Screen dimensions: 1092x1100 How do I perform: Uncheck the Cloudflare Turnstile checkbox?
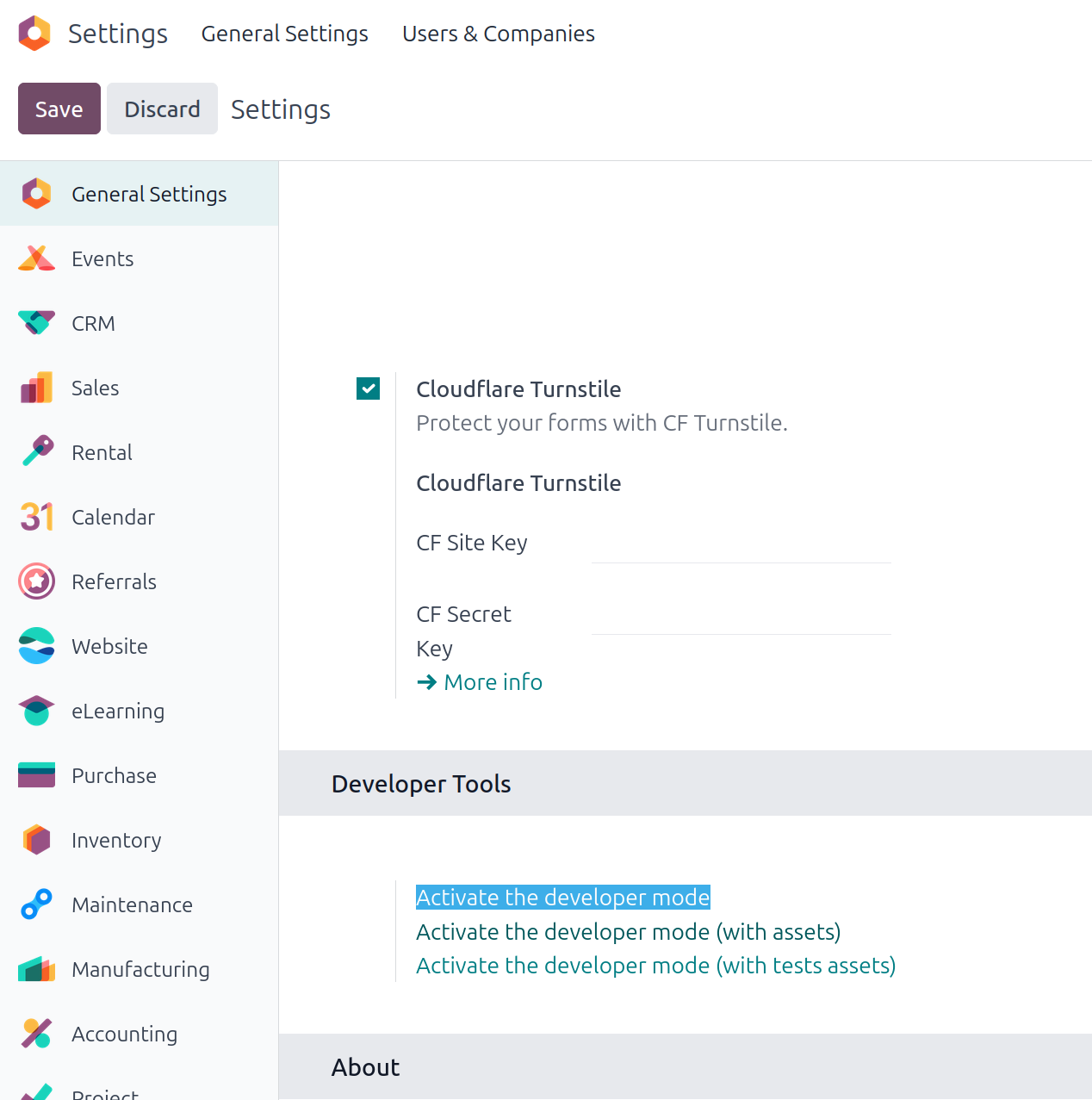(x=368, y=388)
